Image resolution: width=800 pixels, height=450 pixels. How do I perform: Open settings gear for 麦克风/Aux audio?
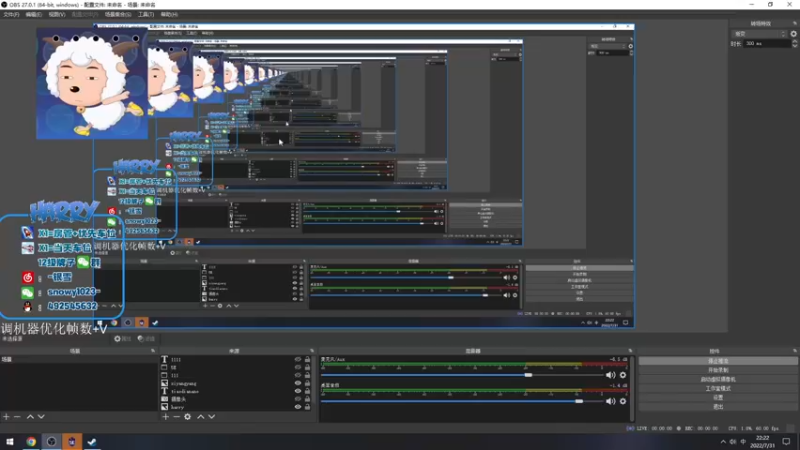point(623,375)
